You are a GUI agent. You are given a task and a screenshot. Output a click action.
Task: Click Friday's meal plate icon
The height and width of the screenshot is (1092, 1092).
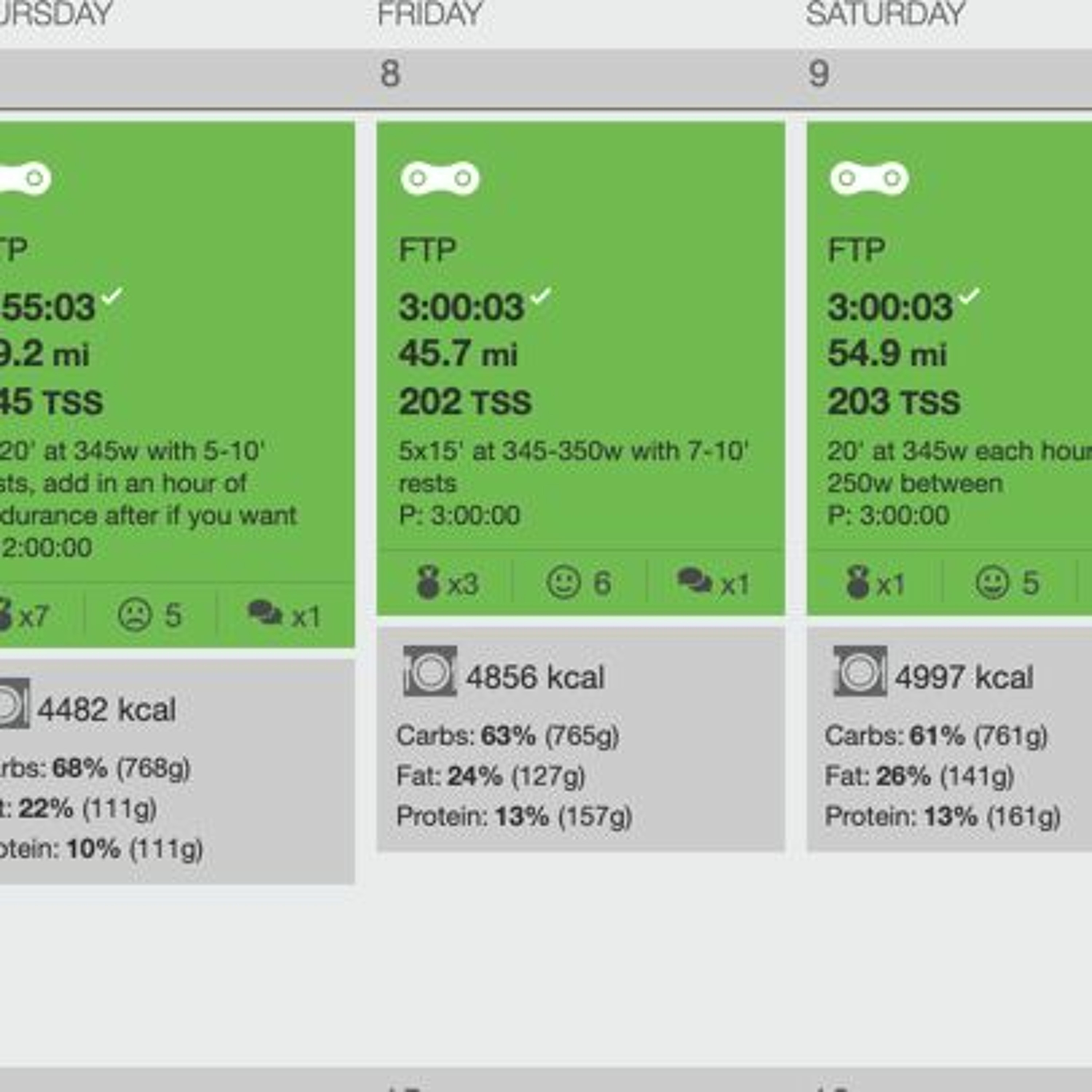click(430, 671)
